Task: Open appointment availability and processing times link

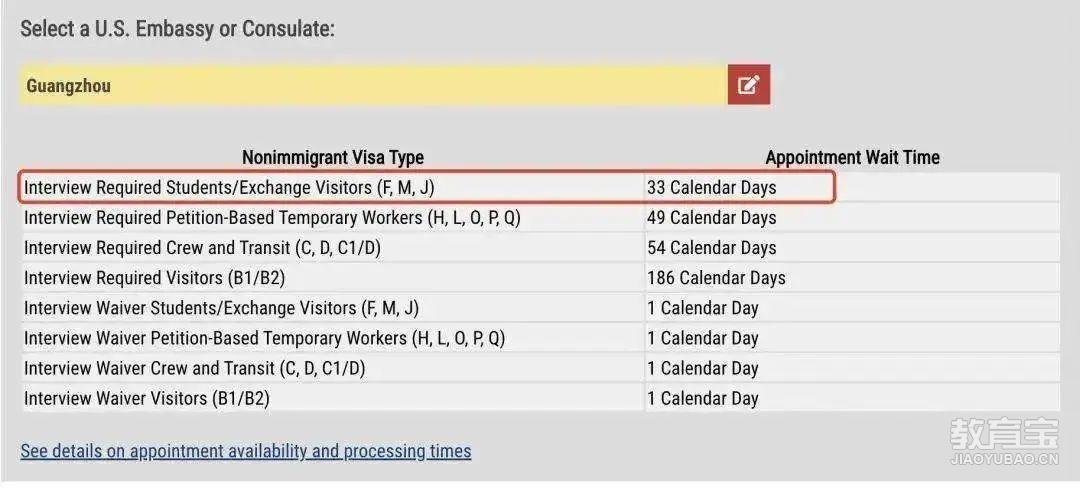Action: click(246, 452)
